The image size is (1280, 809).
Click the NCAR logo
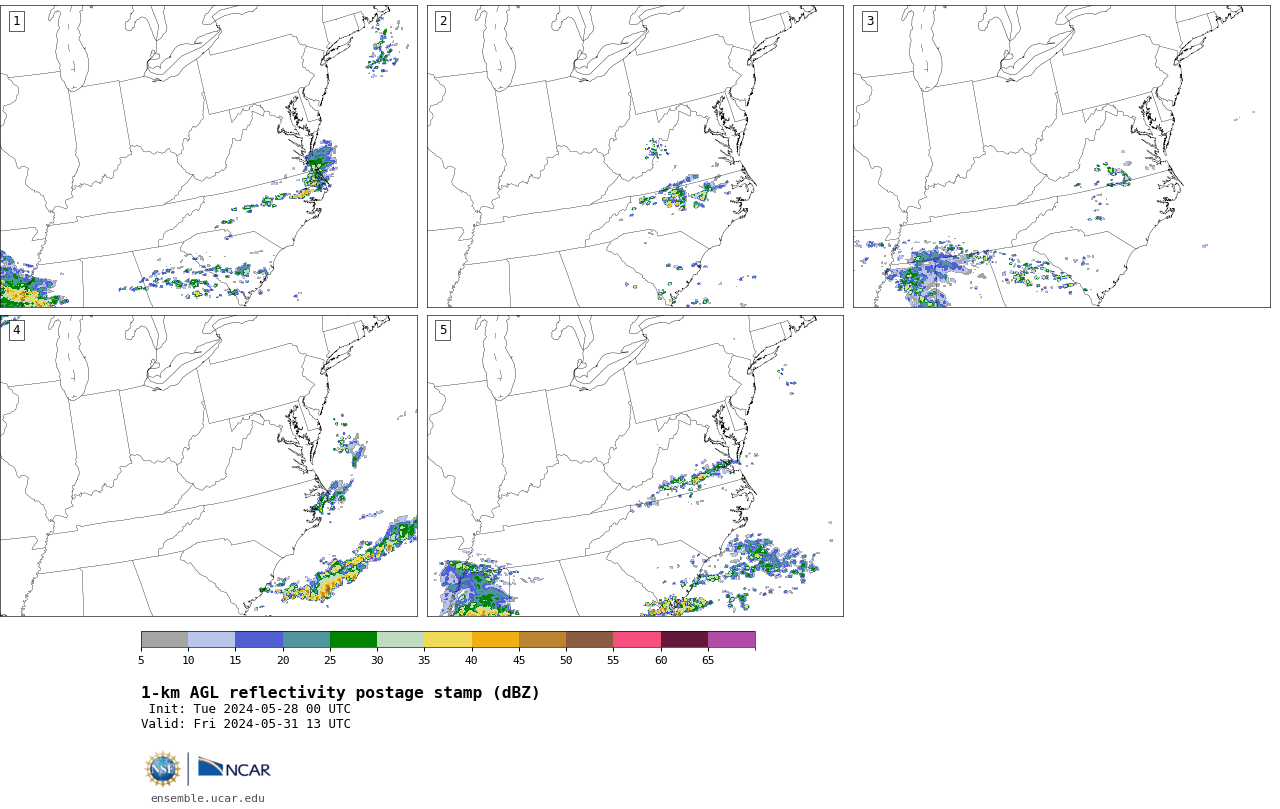point(234,768)
